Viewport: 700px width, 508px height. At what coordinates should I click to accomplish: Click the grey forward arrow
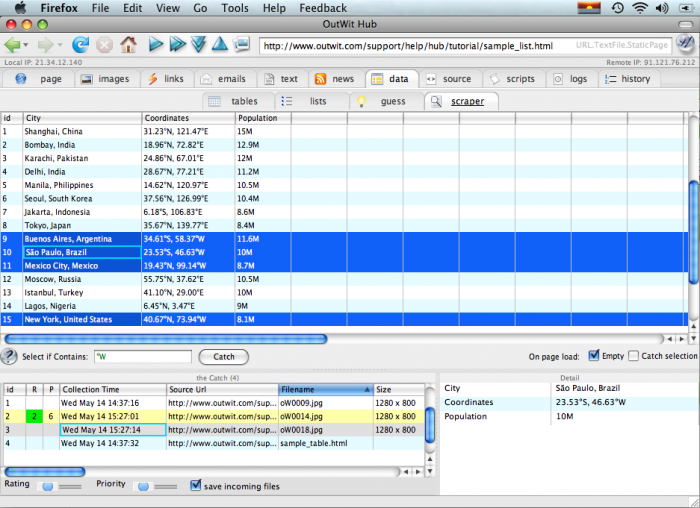45,45
